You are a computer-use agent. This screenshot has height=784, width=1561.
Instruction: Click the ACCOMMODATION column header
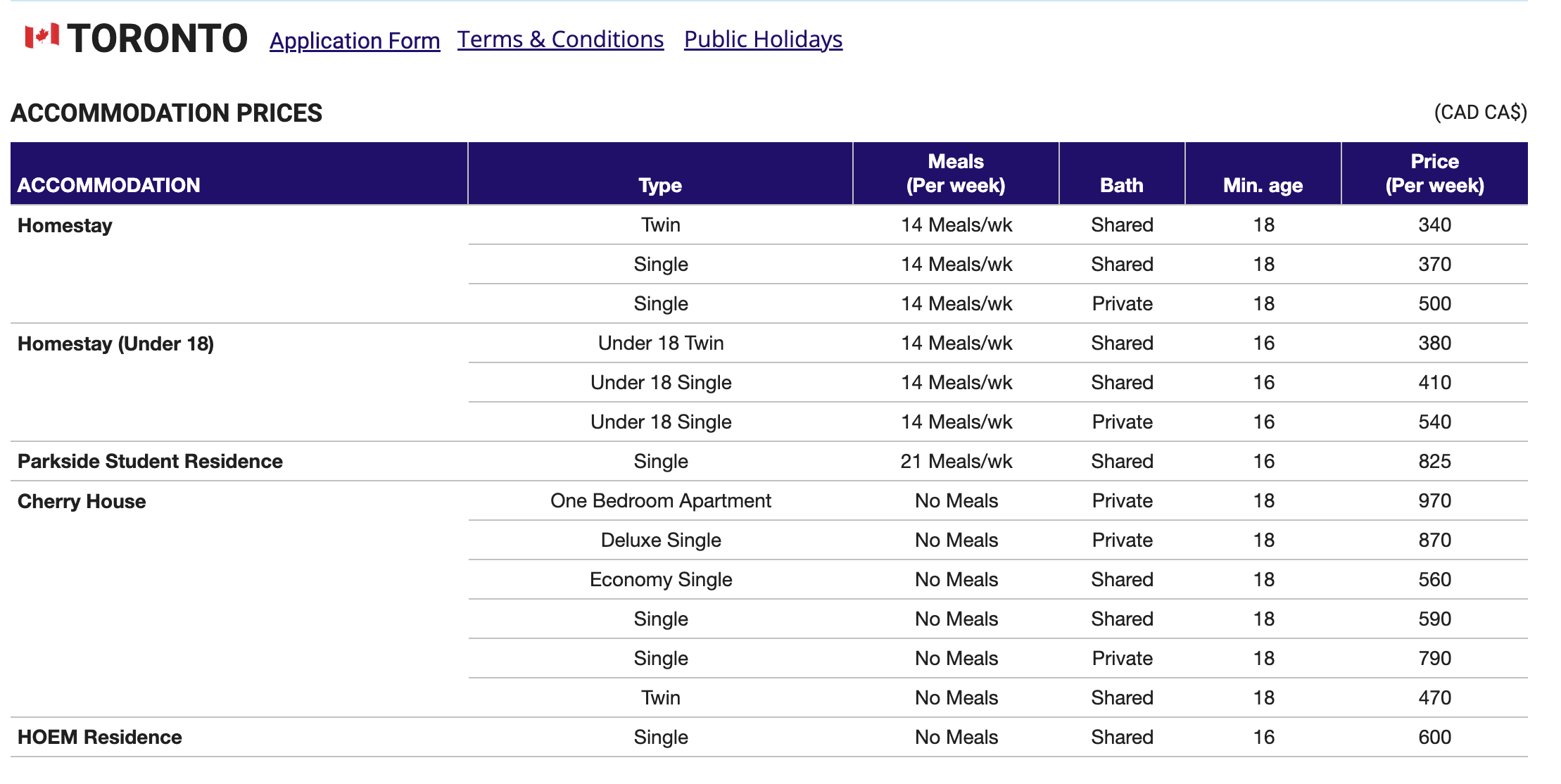pyautogui.click(x=109, y=185)
